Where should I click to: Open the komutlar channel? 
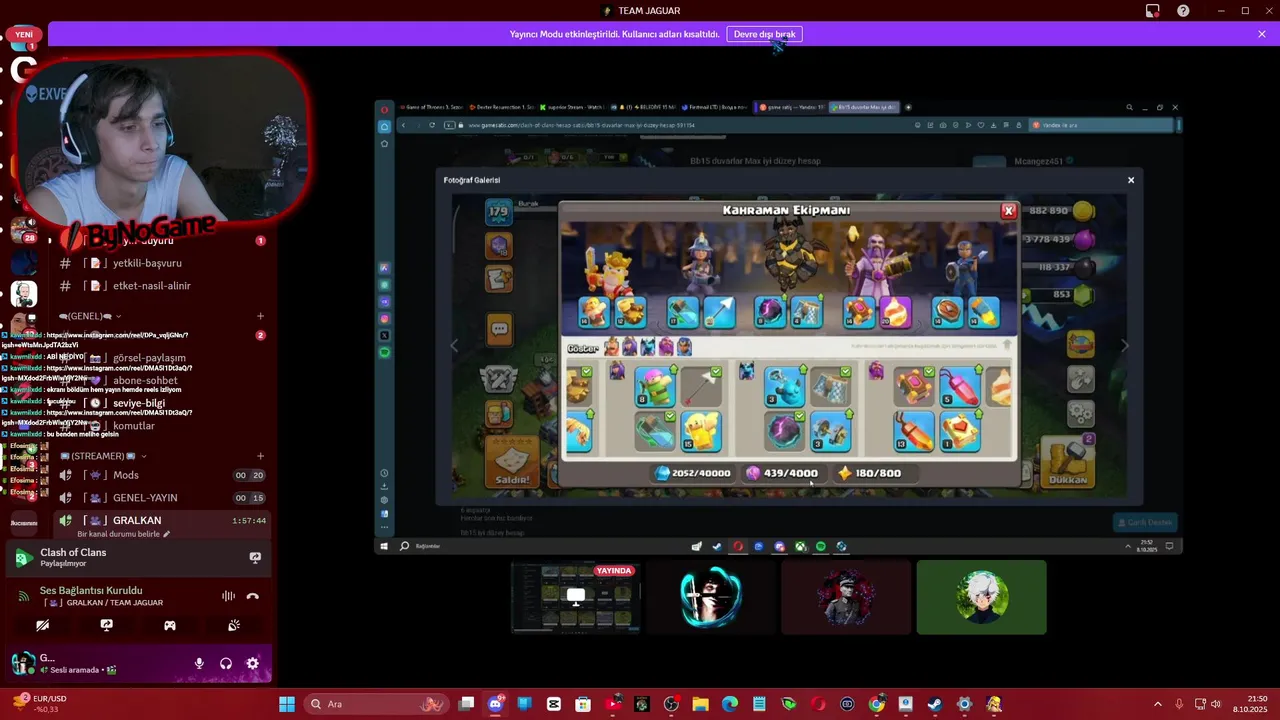click(x=160, y=426)
